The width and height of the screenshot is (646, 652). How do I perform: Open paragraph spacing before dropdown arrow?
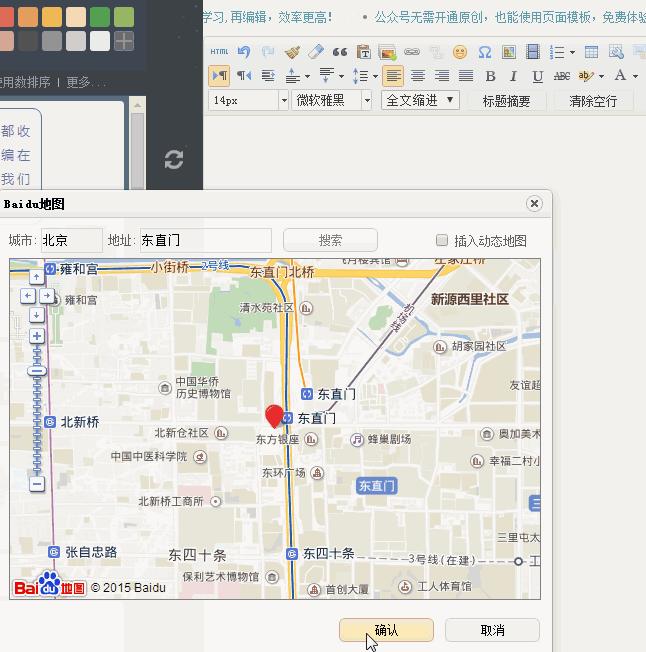click(307, 76)
